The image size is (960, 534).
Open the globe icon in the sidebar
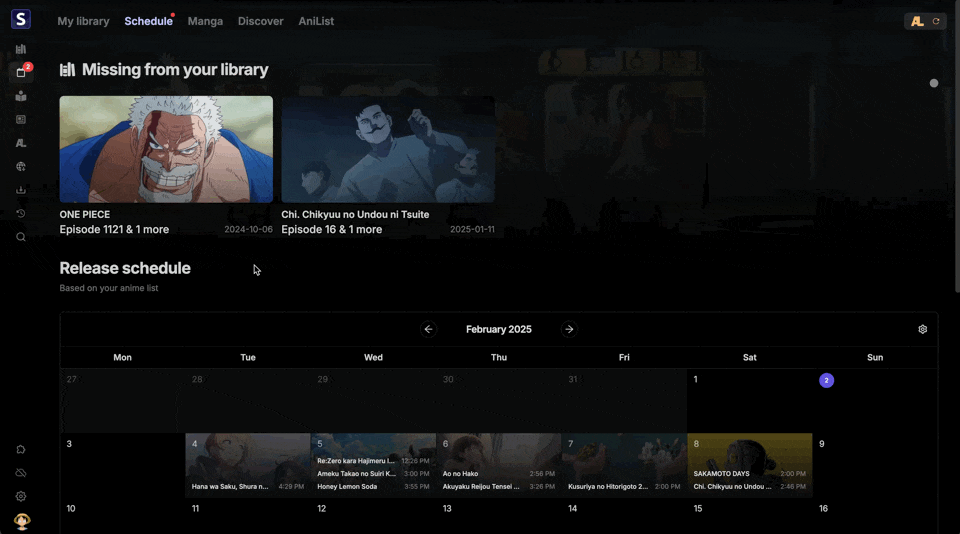21,167
